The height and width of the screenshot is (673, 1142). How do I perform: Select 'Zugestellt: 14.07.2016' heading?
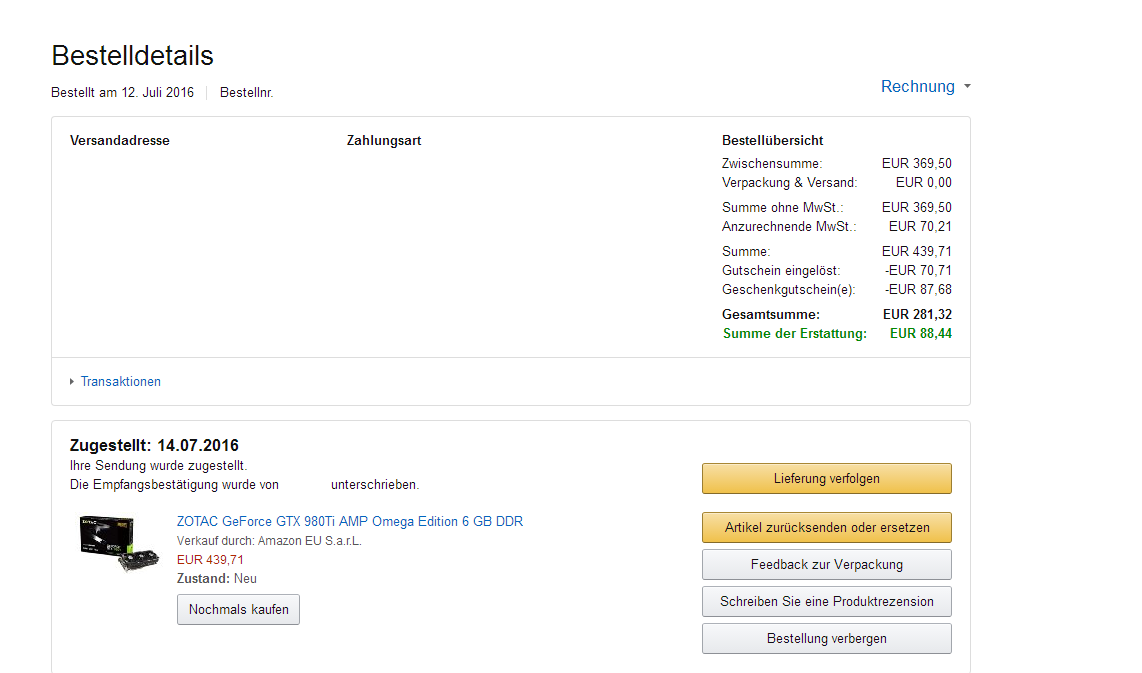(x=154, y=446)
